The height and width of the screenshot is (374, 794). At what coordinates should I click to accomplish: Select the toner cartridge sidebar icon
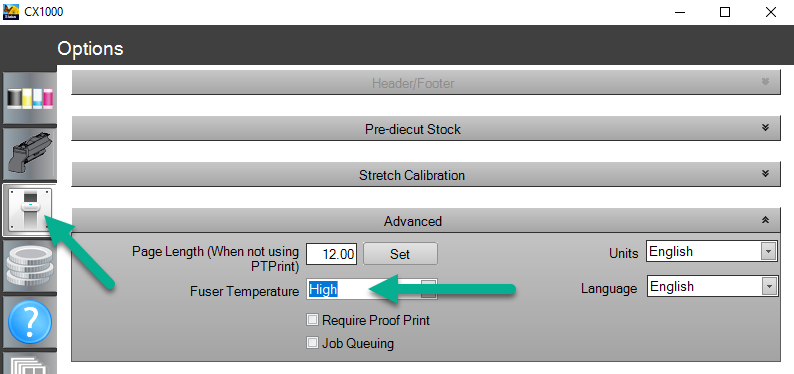tap(29, 154)
